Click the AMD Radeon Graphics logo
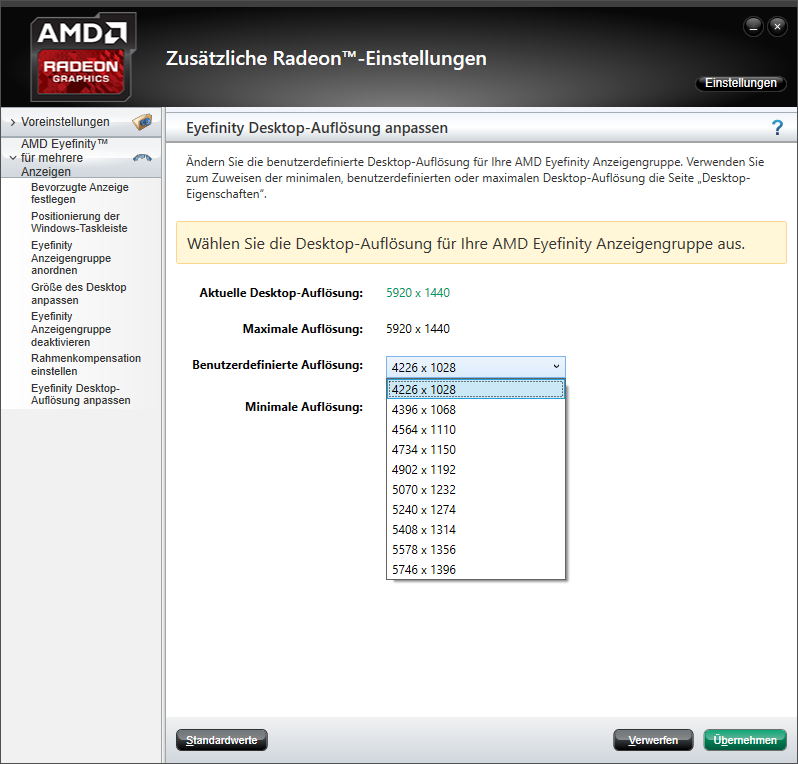The height and width of the screenshot is (764, 798). click(x=81, y=56)
